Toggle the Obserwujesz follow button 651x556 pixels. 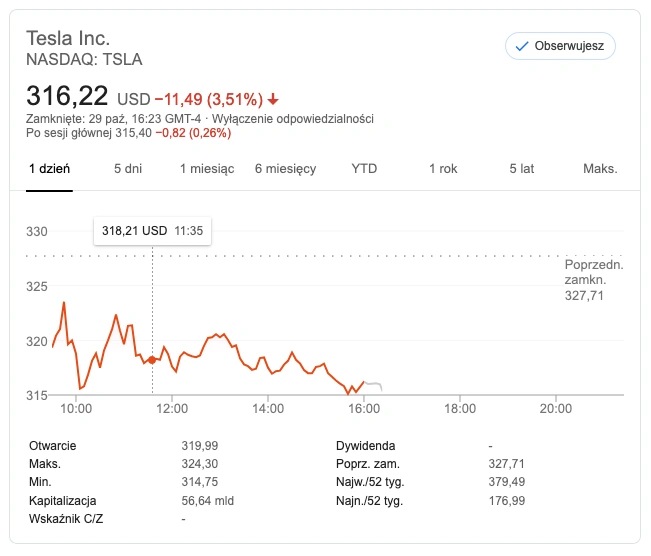click(x=560, y=46)
